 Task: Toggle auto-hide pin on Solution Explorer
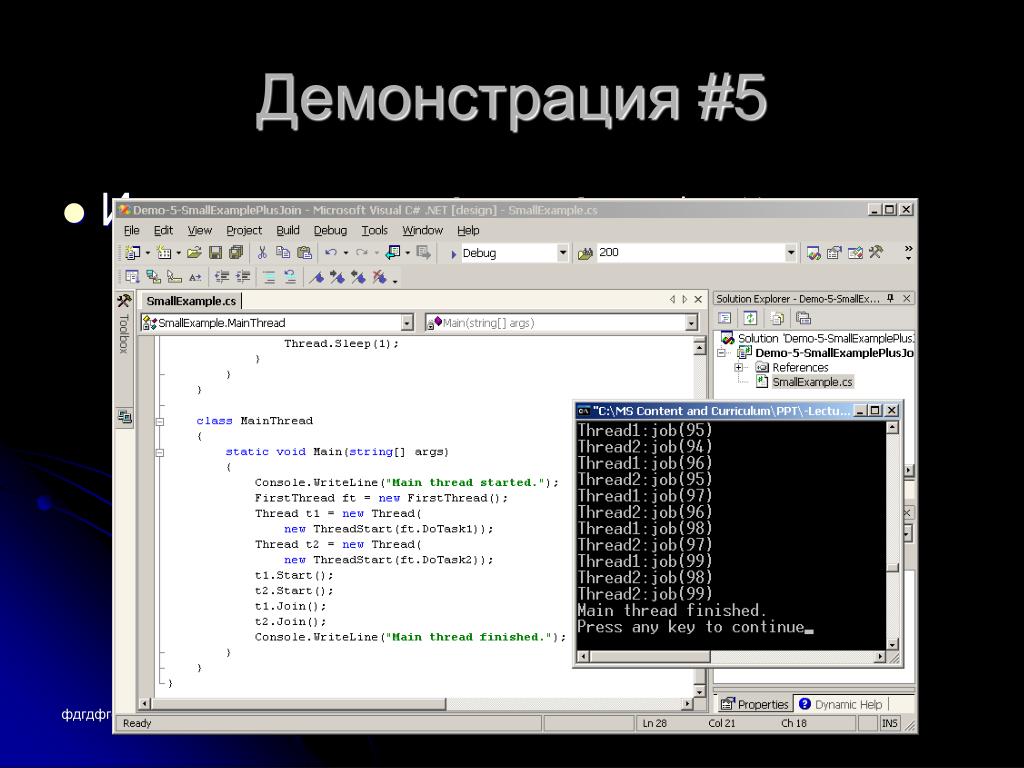[x=890, y=298]
